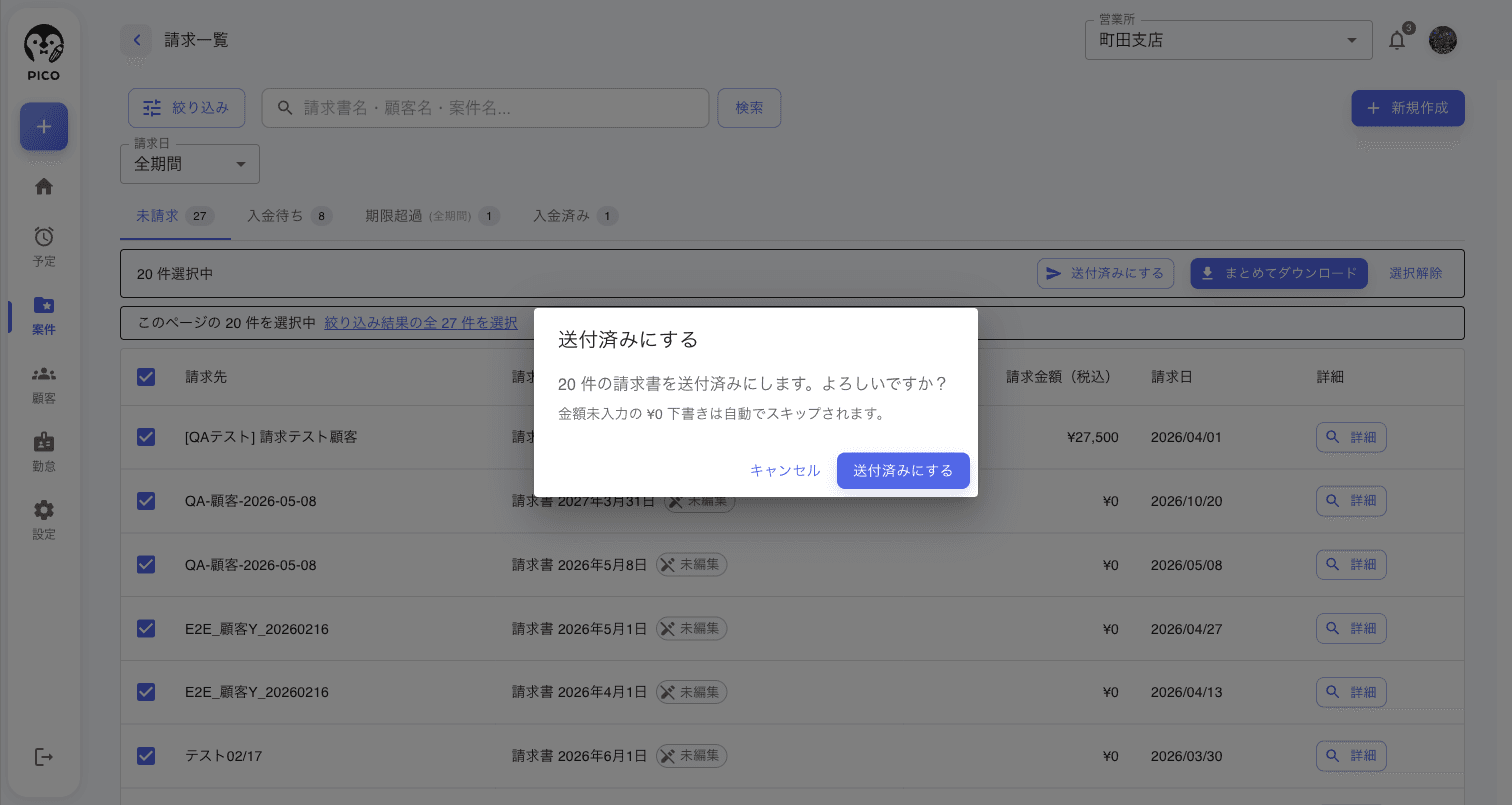Click the 請求一覧 page title
The width and height of the screenshot is (1512, 805).
[197, 40]
